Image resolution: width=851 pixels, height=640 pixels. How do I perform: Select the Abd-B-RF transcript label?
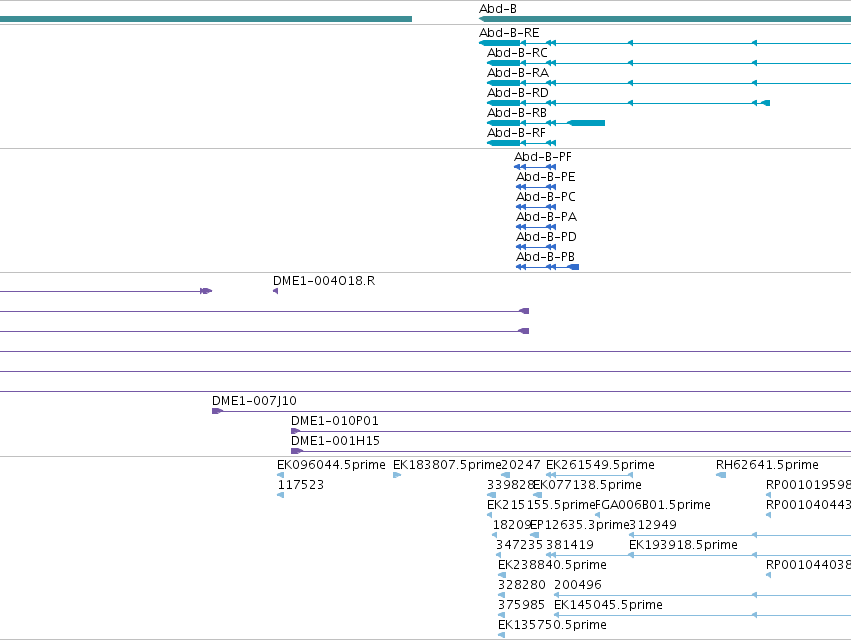[x=516, y=133]
